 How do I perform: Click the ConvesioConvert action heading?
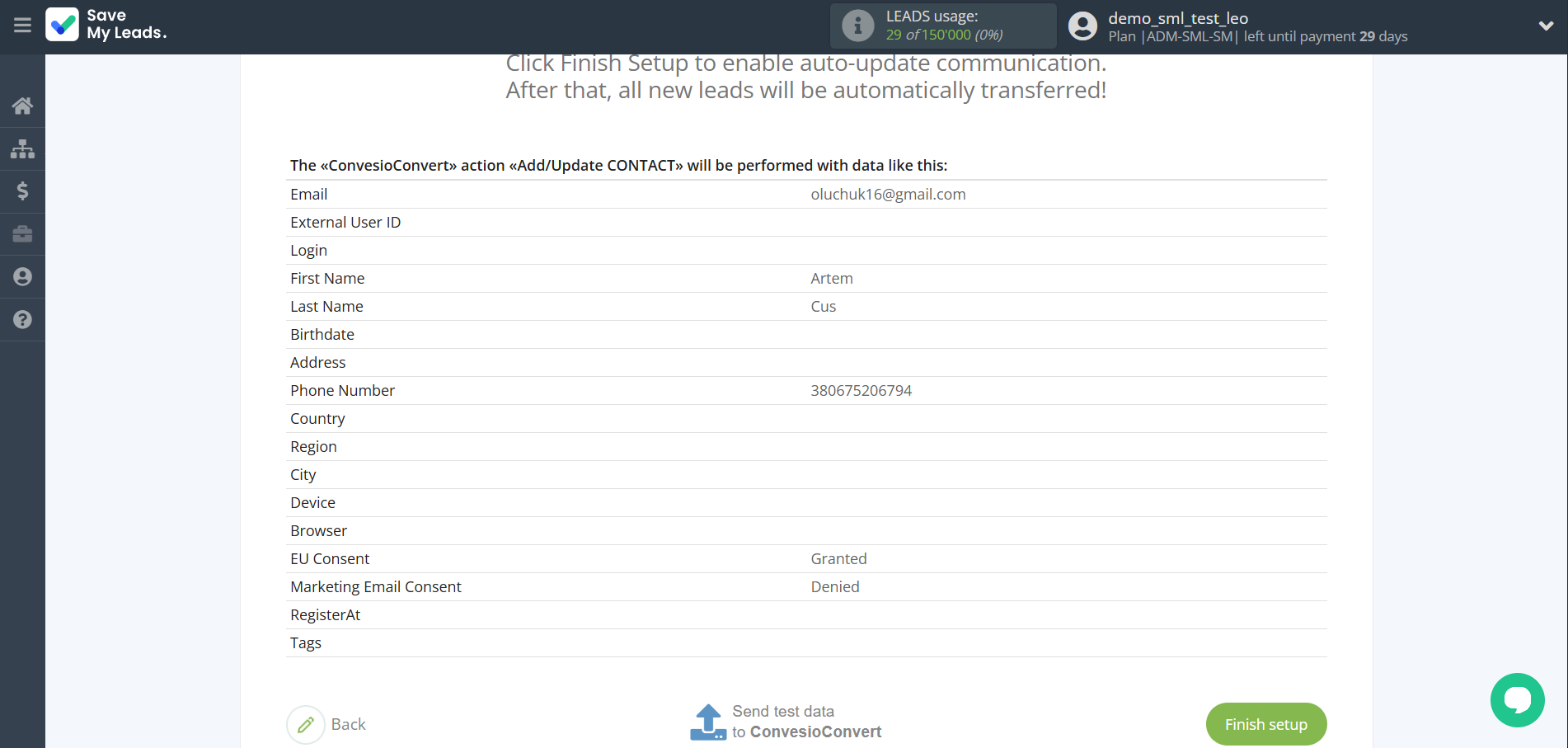[x=618, y=165]
